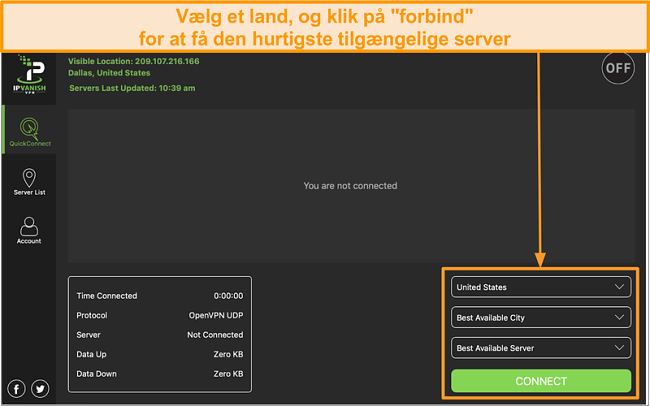Open the Best Available Server dropdown
The image size is (650, 406).
[541, 348]
